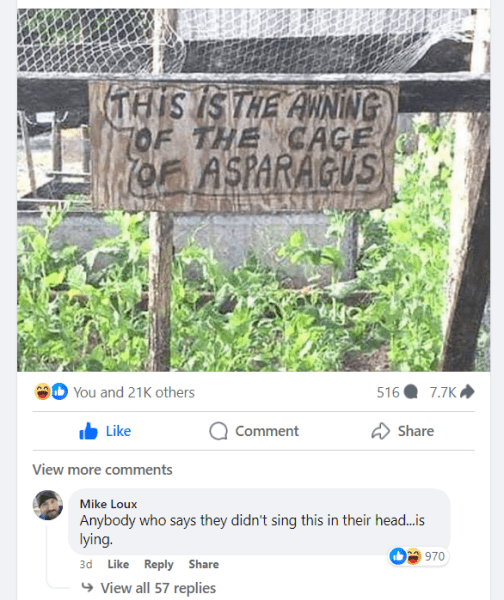This screenshot has width=504, height=600.
Task: Click the laughing Haha reaction emoji on post
Action: tap(42, 391)
